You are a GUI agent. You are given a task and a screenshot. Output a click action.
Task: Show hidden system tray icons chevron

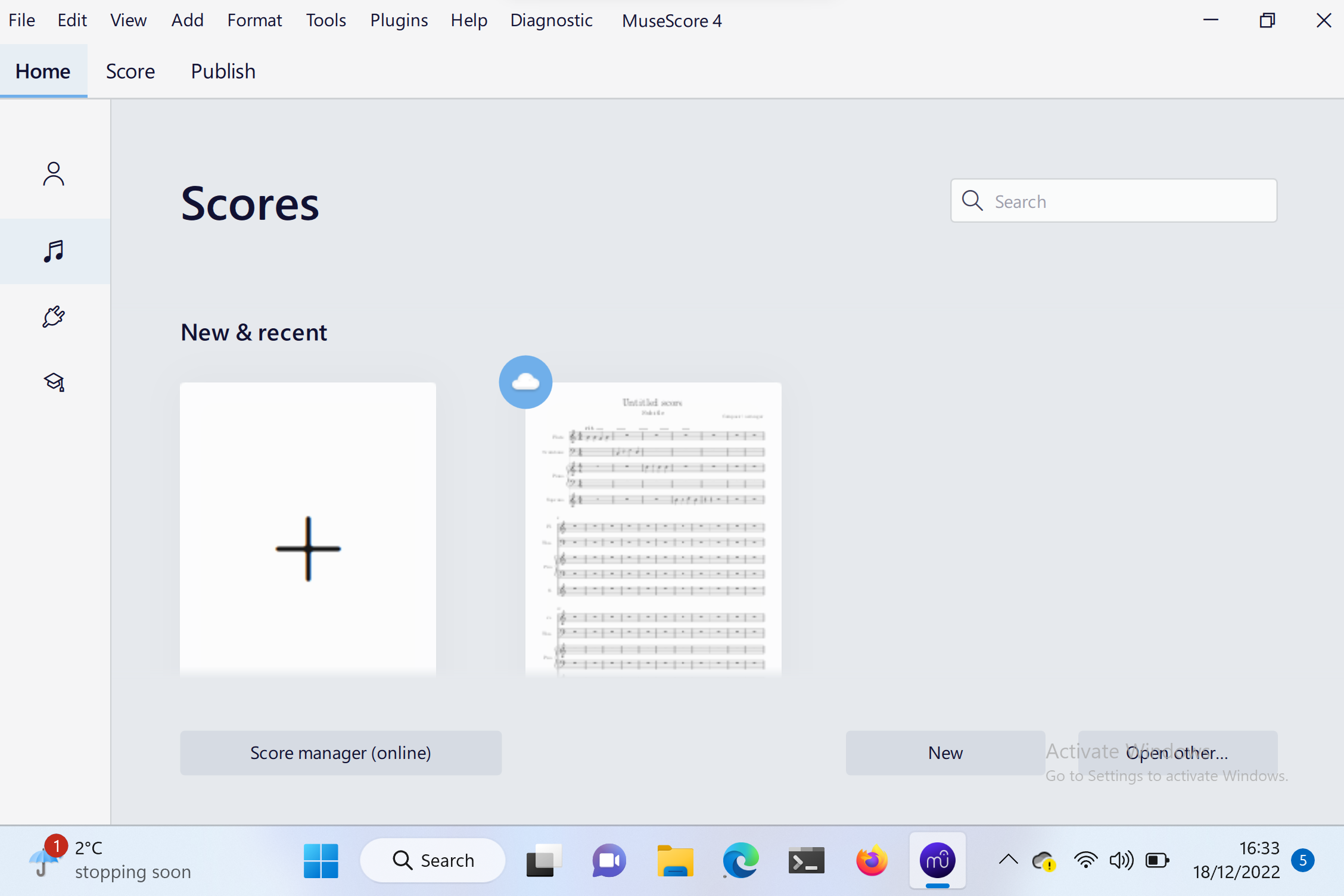[1008, 860]
